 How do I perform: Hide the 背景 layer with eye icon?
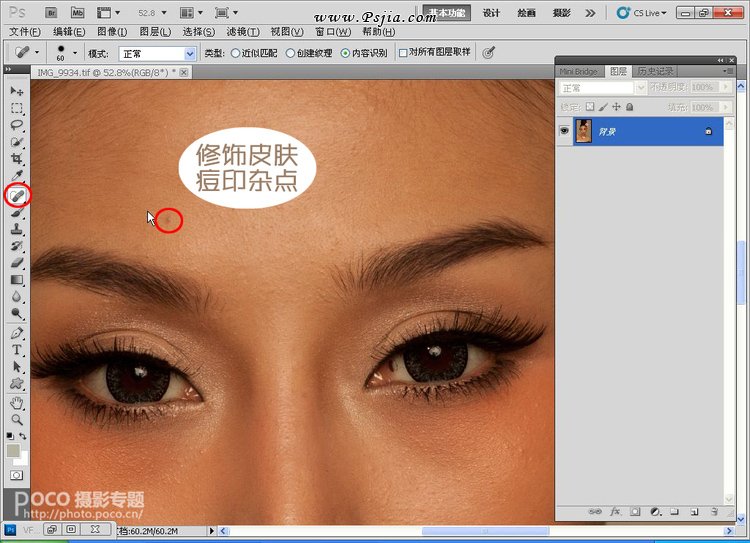click(564, 131)
